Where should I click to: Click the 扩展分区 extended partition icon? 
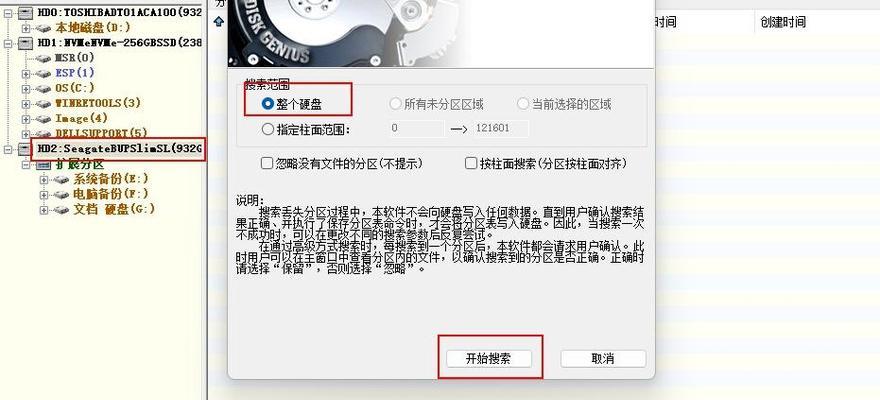click(43, 165)
